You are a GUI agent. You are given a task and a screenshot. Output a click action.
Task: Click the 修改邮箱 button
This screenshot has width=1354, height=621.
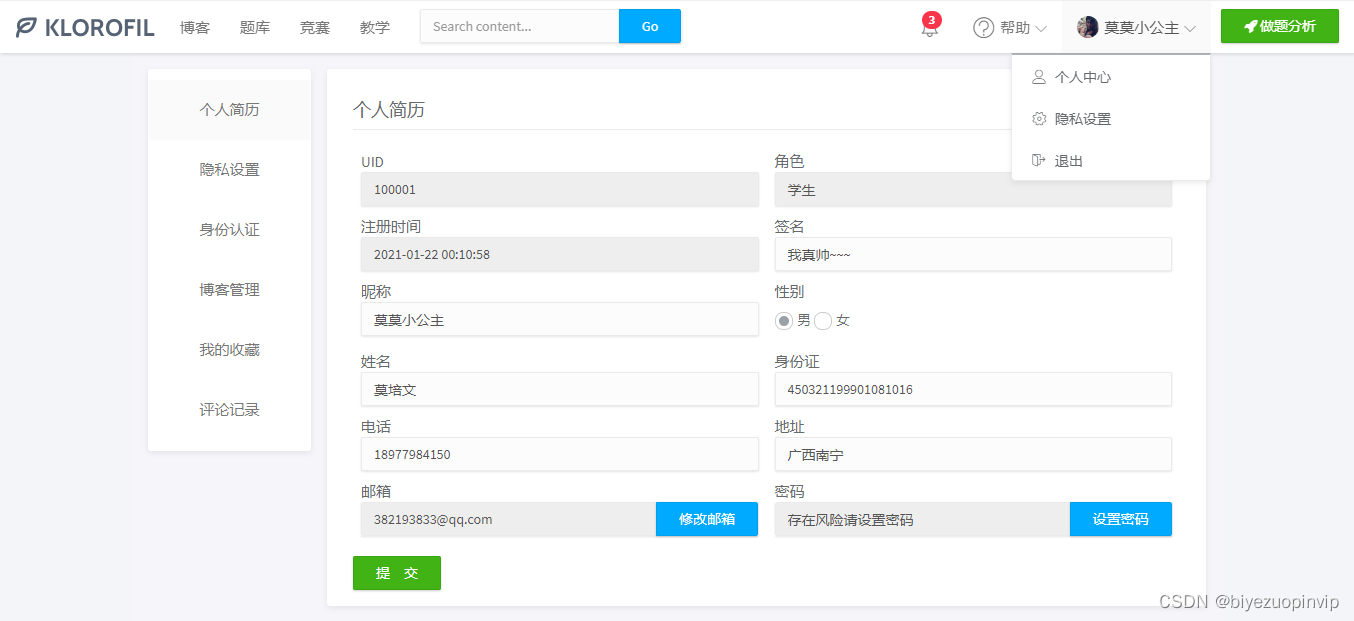(x=707, y=519)
